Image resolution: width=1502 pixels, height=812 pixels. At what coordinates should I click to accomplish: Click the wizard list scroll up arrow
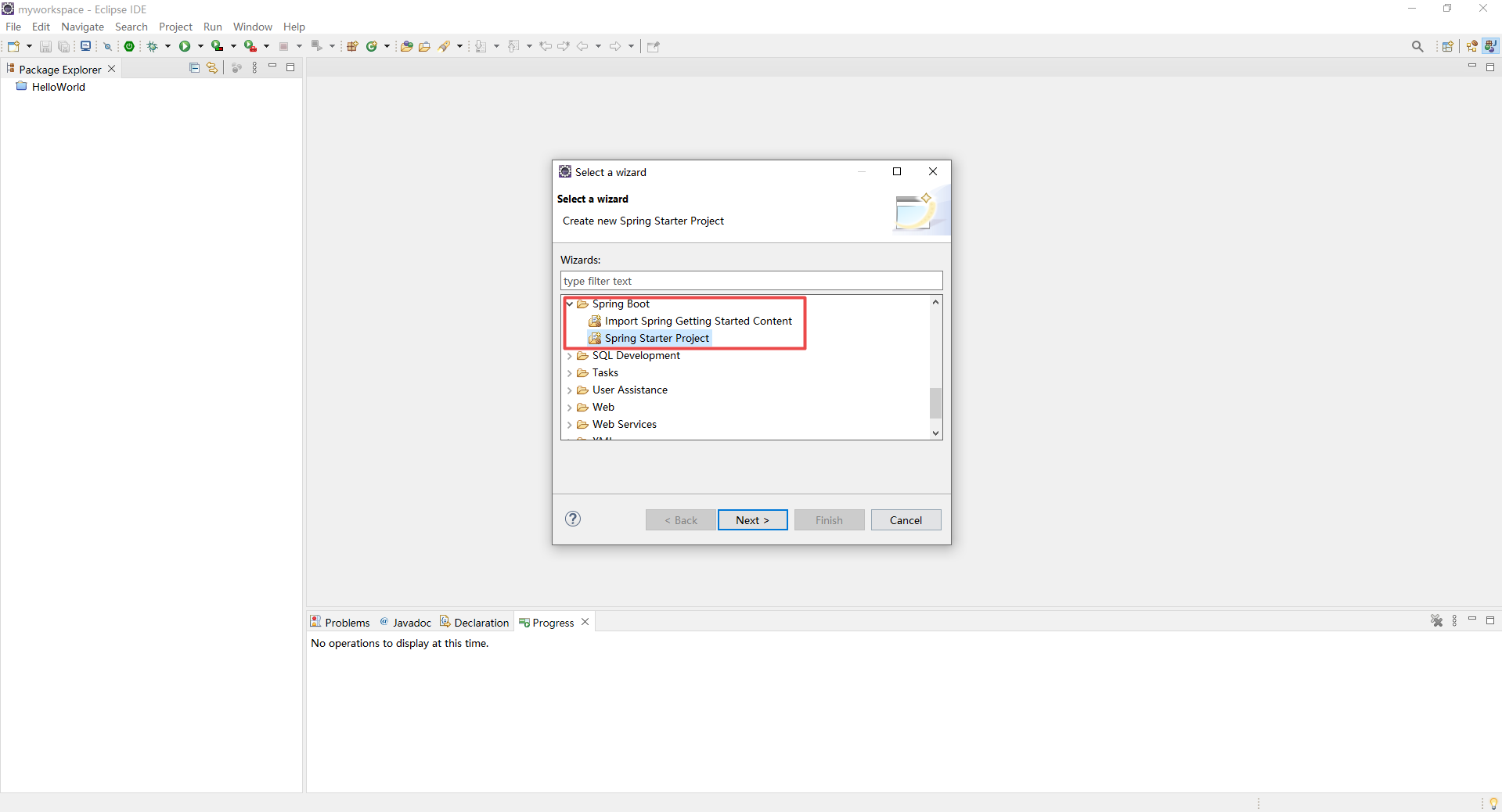[935, 302]
